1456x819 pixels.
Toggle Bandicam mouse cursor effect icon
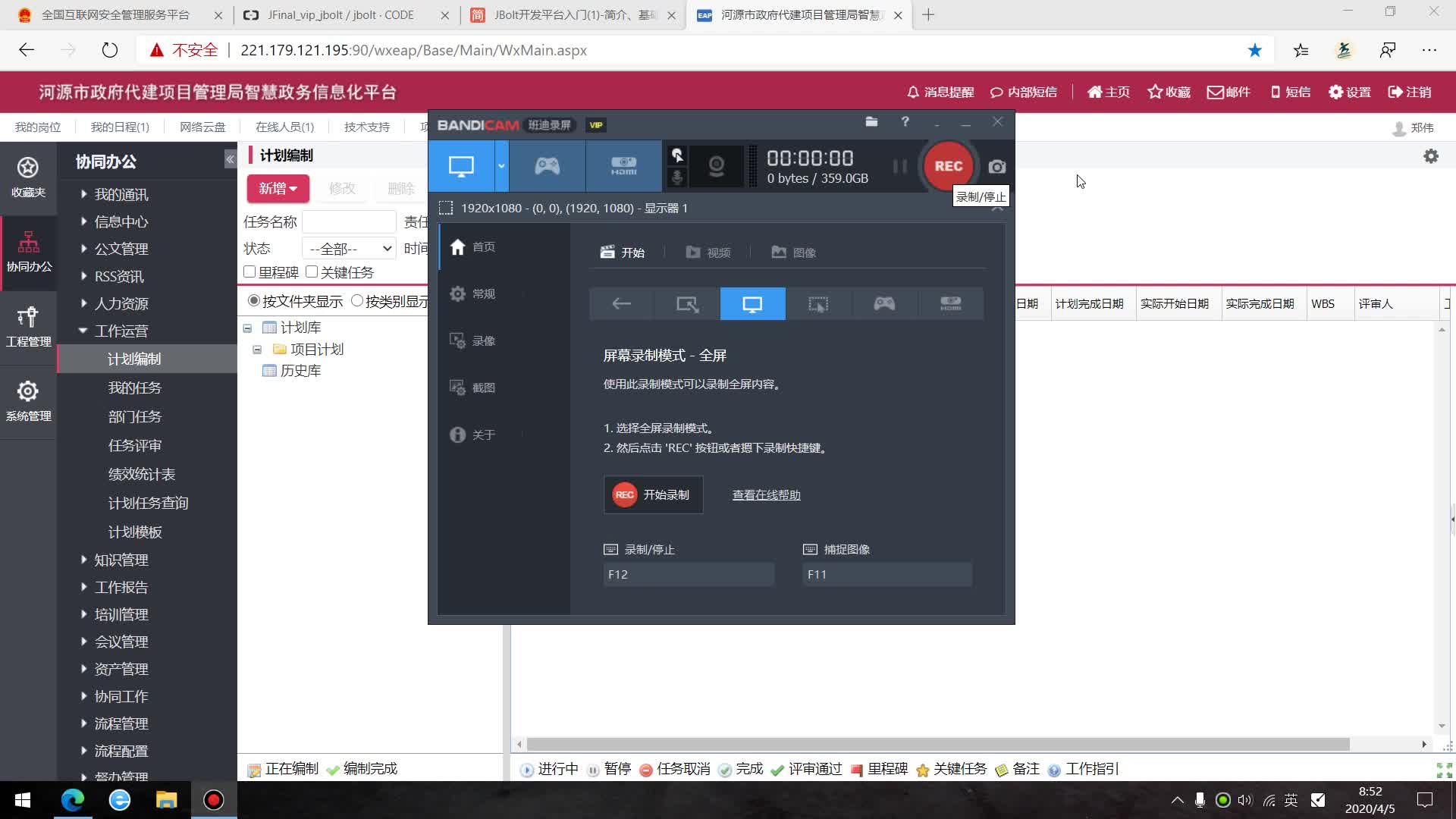pyautogui.click(x=677, y=155)
